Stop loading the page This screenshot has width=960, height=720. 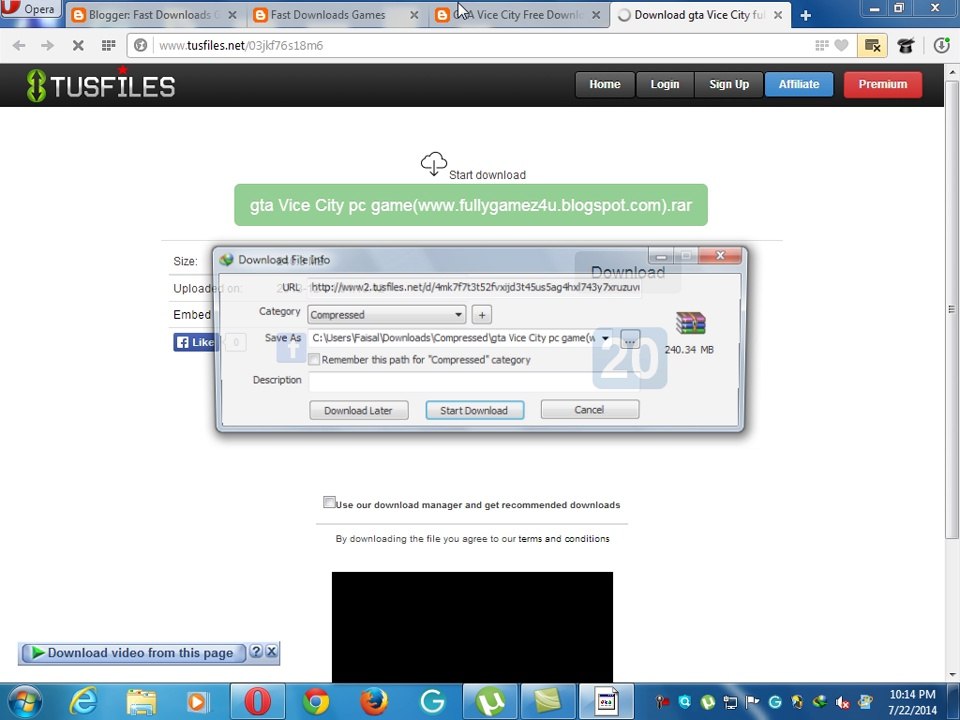[78, 45]
